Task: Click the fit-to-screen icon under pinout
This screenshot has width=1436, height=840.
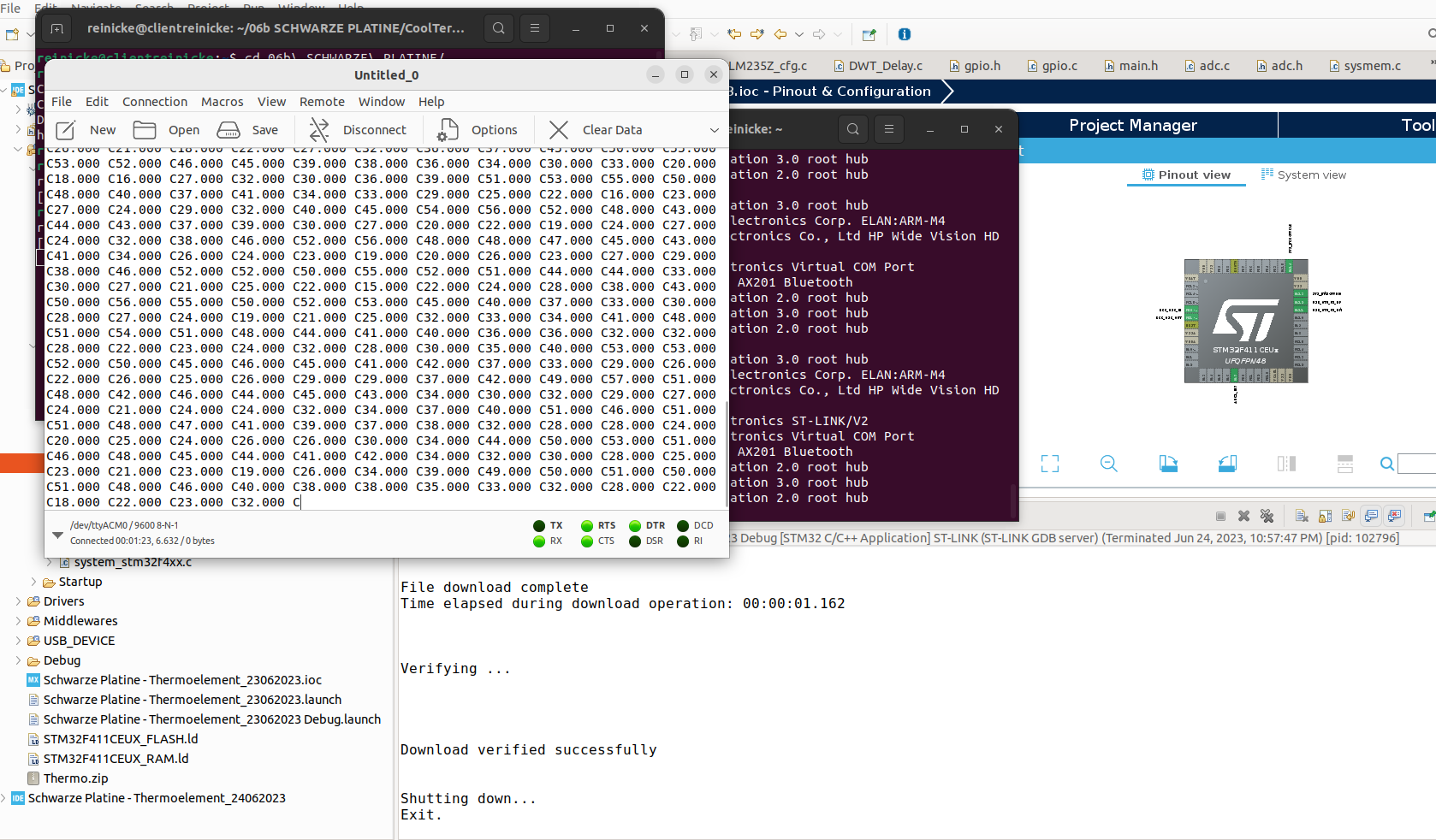Action: [1050, 464]
